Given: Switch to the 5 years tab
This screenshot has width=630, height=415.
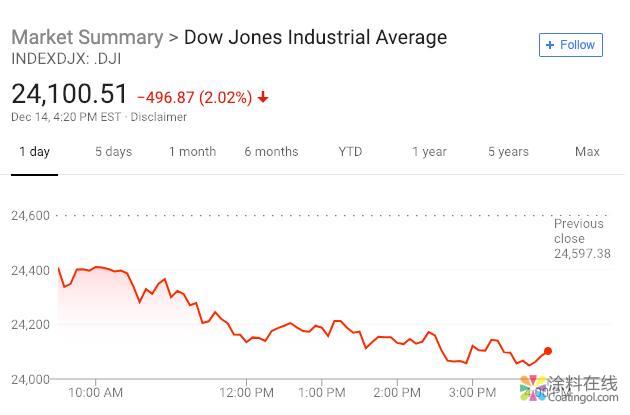Looking at the screenshot, I should 508,152.
